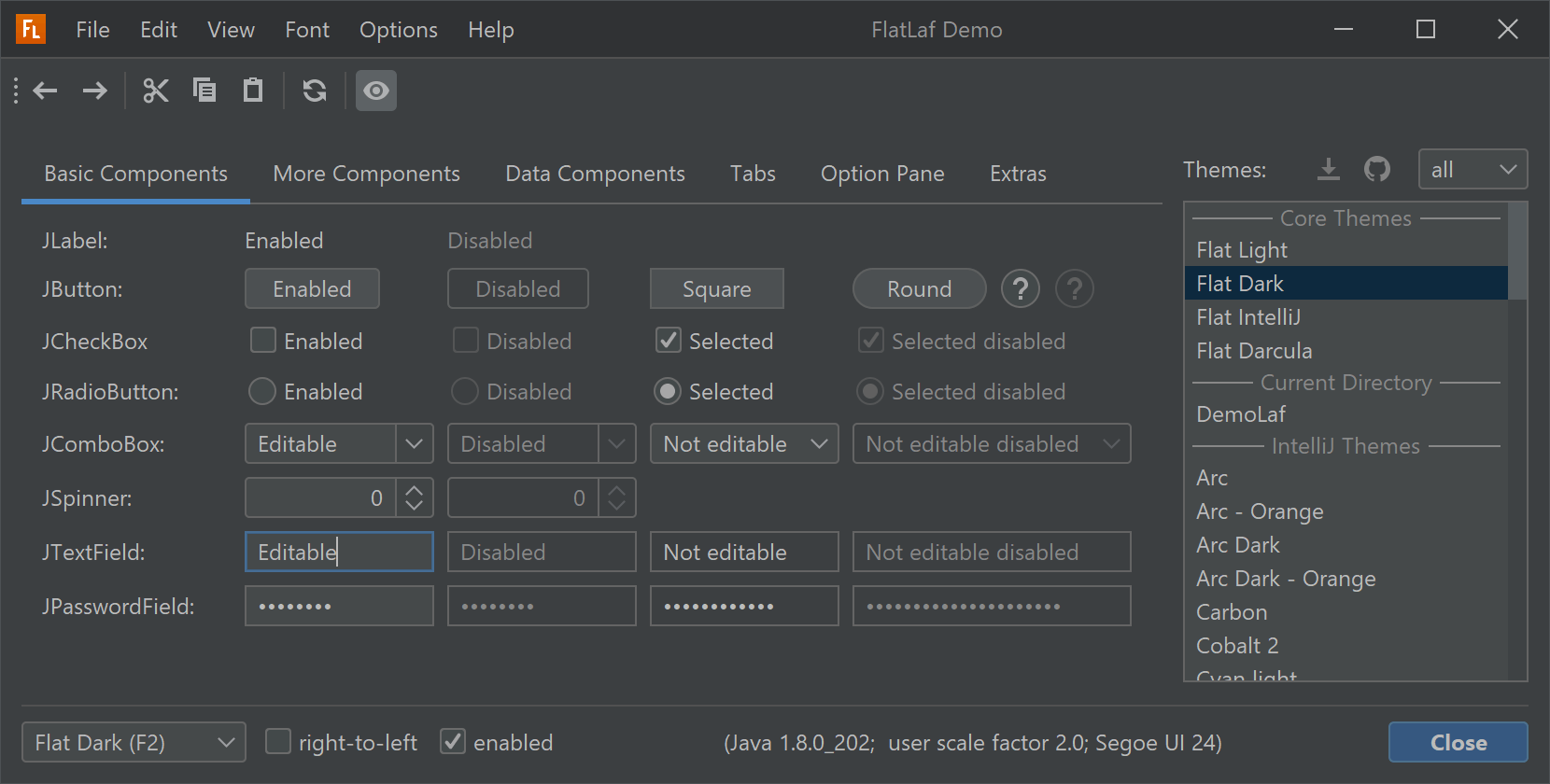Open GitHub icon next to Themes
This screenshot has height=784, width=1550.
pos(1377,170)
